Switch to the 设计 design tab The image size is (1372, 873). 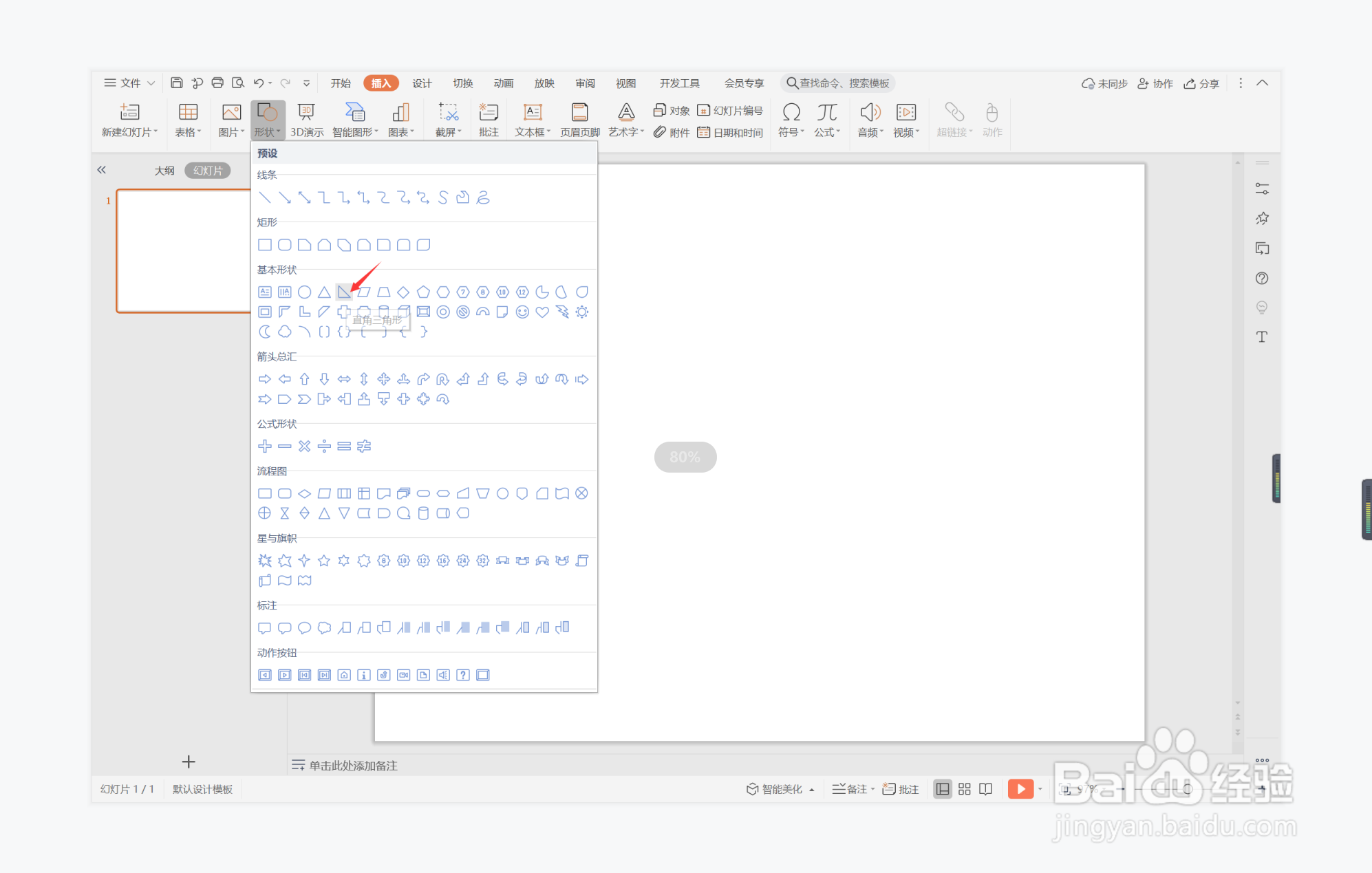click(422, 83)
